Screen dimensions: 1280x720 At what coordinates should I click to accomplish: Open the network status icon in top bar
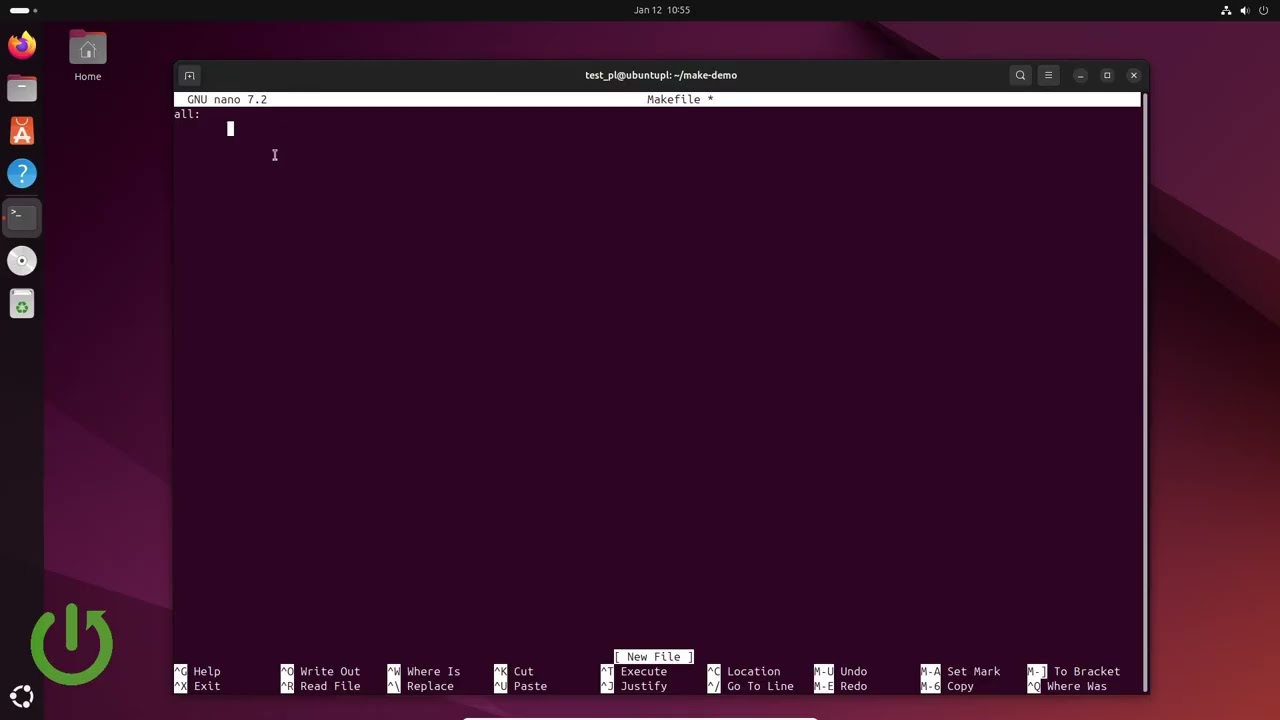click(x=1226, y=10)
